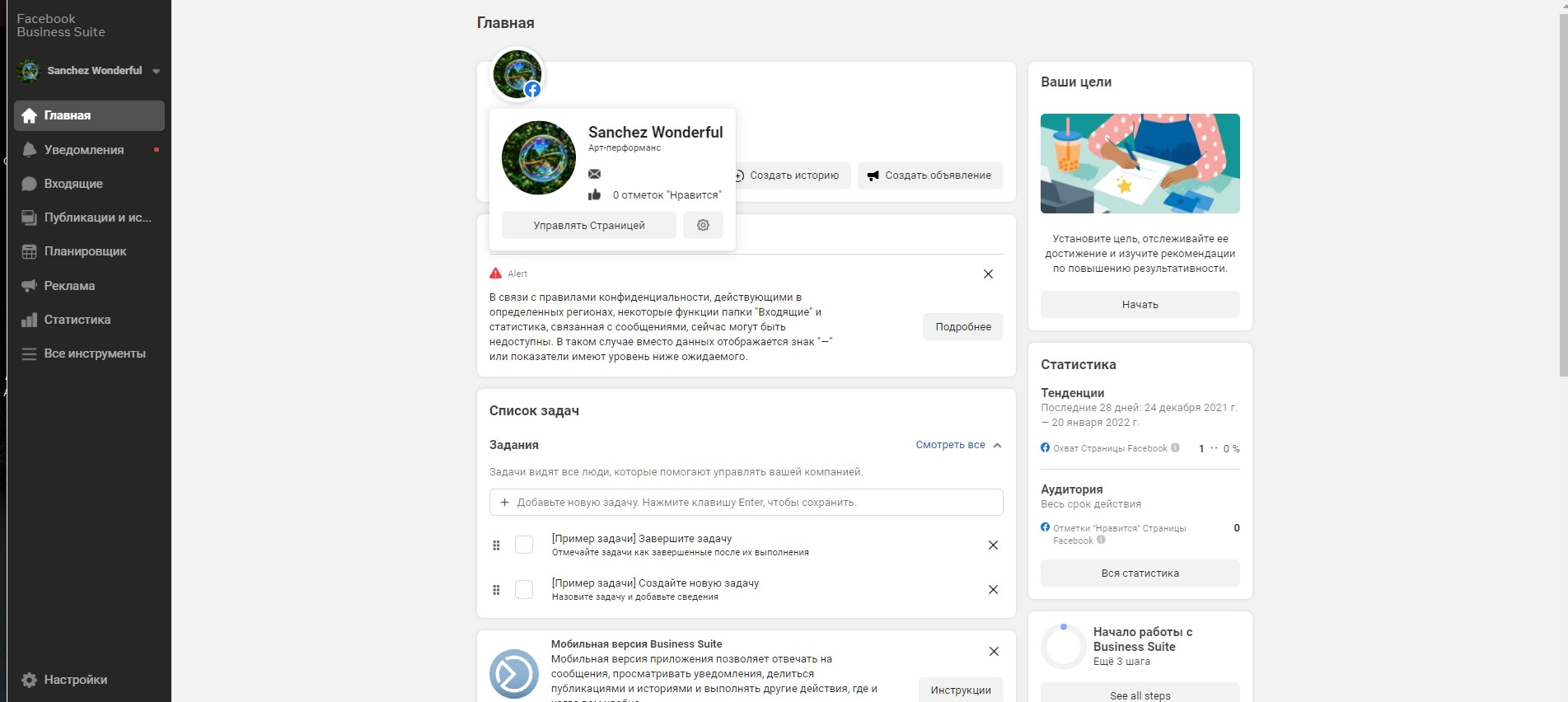
Task: Open the Notifications bell in the sidebar
Action: coord(30,150)
